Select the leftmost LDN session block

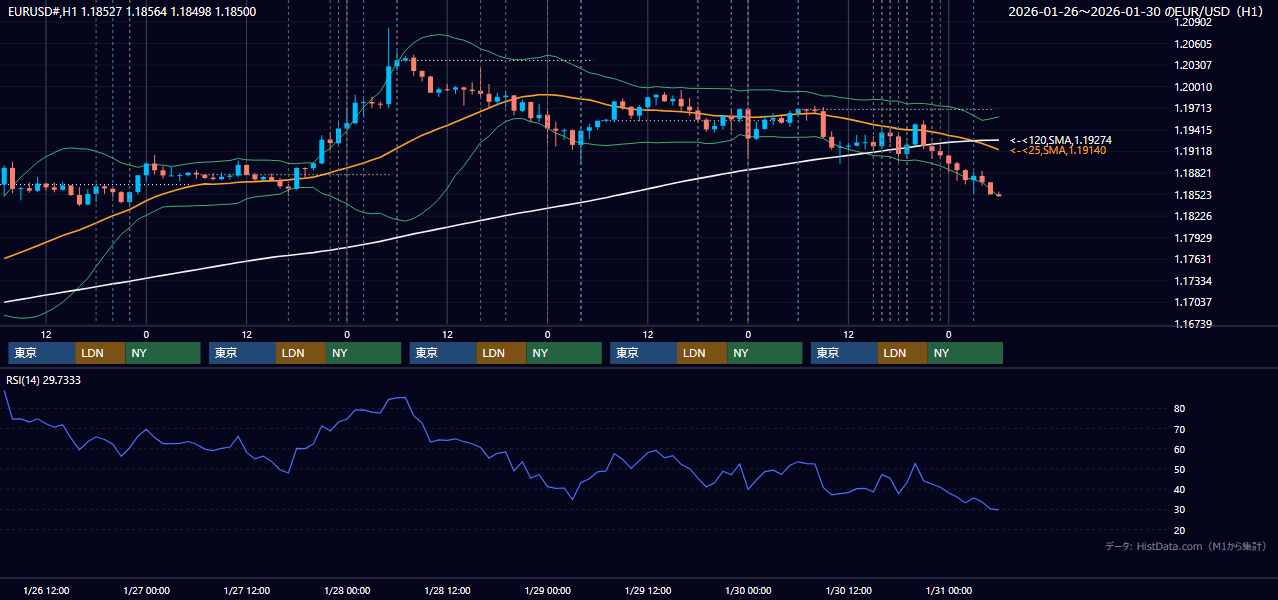(x=100, y=353)
